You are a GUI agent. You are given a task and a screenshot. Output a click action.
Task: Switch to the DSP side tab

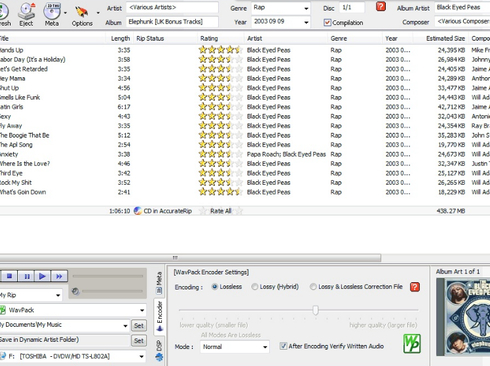(159, 350)
